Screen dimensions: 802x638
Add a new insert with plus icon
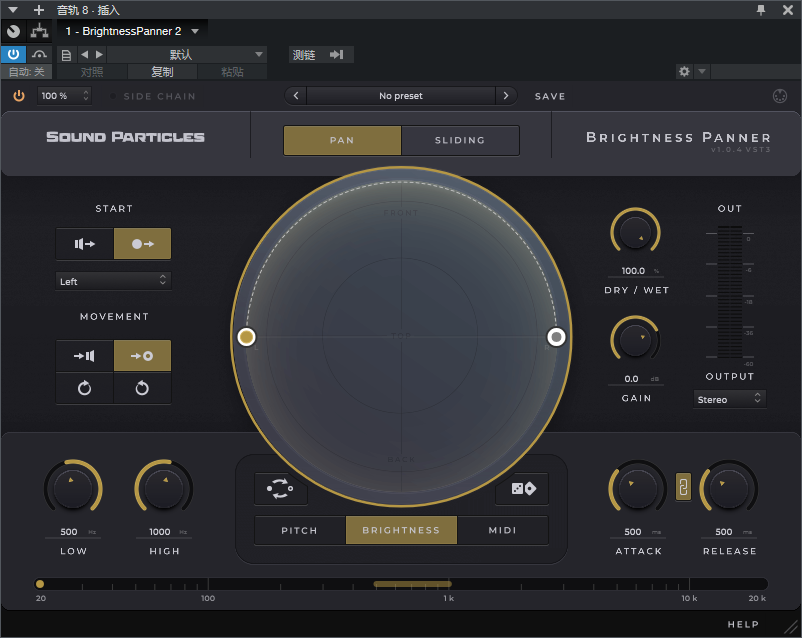tap(39, 10)
